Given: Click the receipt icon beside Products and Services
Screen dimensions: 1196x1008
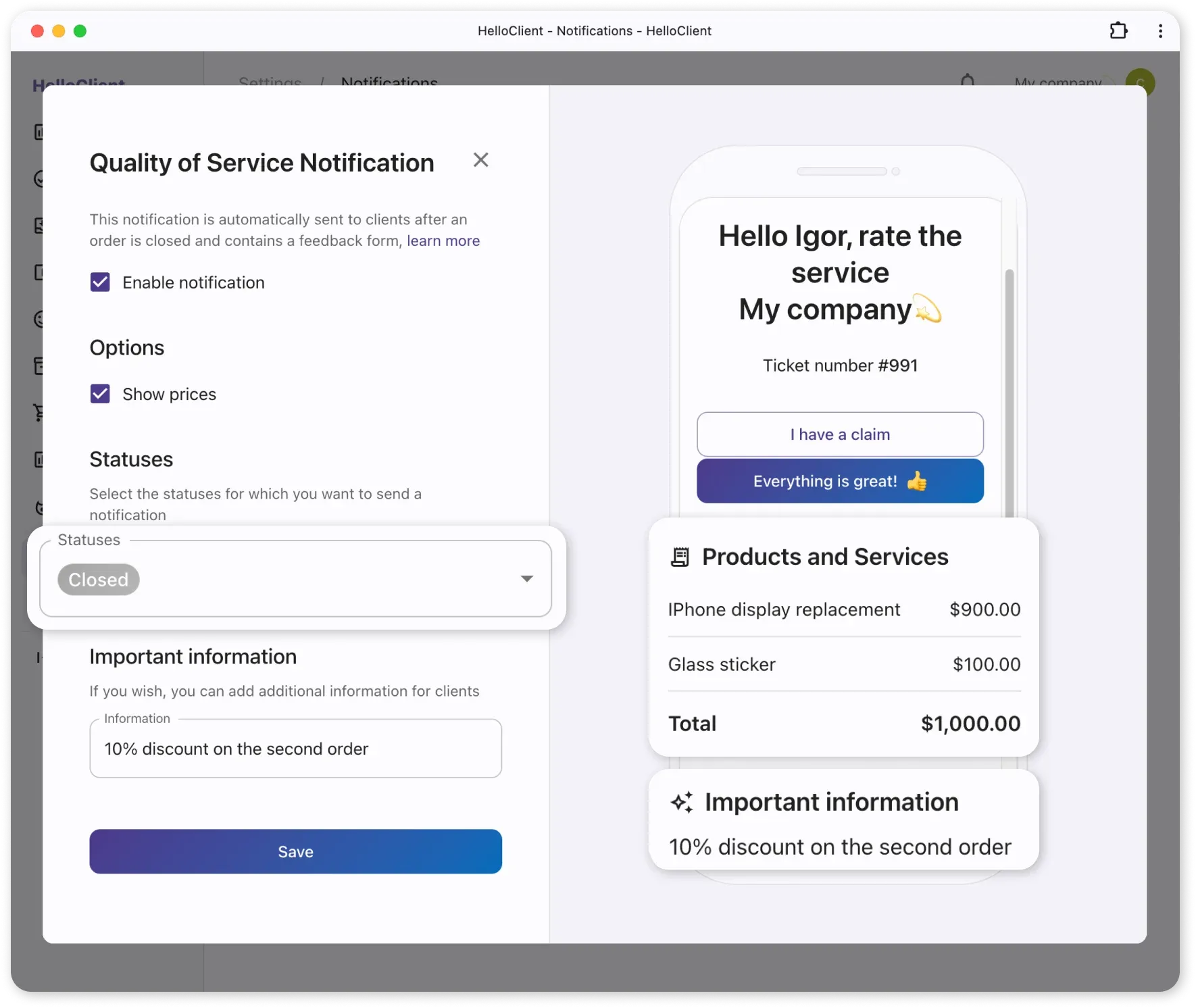Looking at the screenshot, I should [681, 556].
